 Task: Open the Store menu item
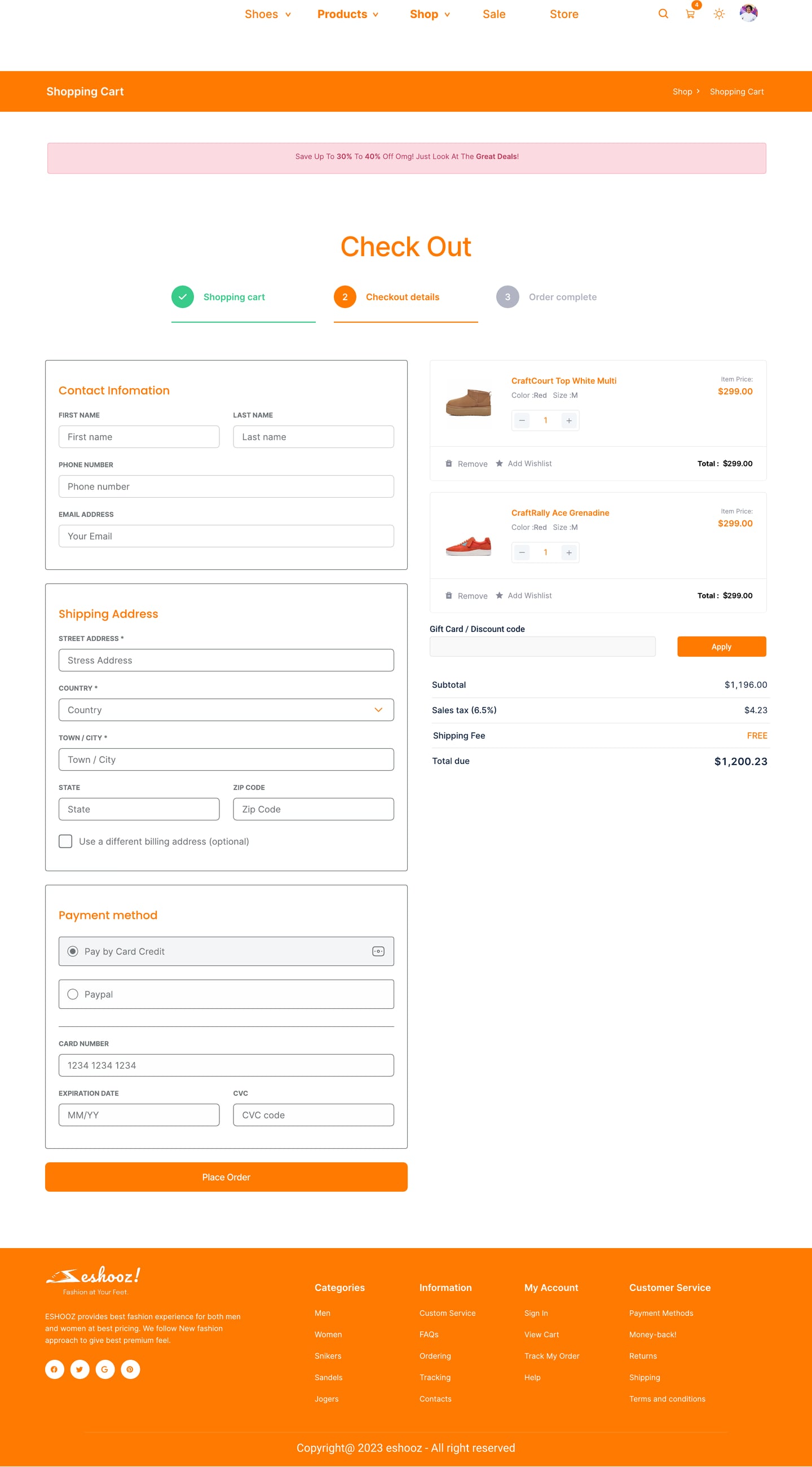click(564, 14)
